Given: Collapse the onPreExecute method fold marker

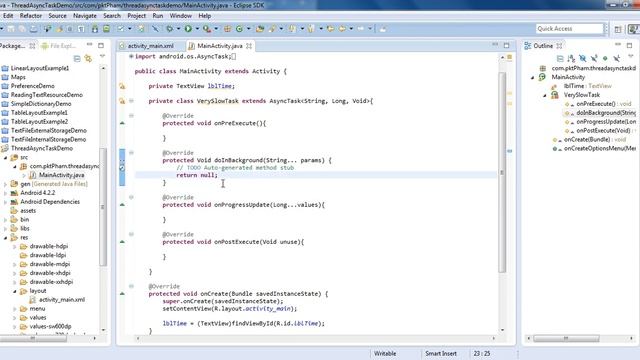Looking at the screenshot, I should pos(131,116).
